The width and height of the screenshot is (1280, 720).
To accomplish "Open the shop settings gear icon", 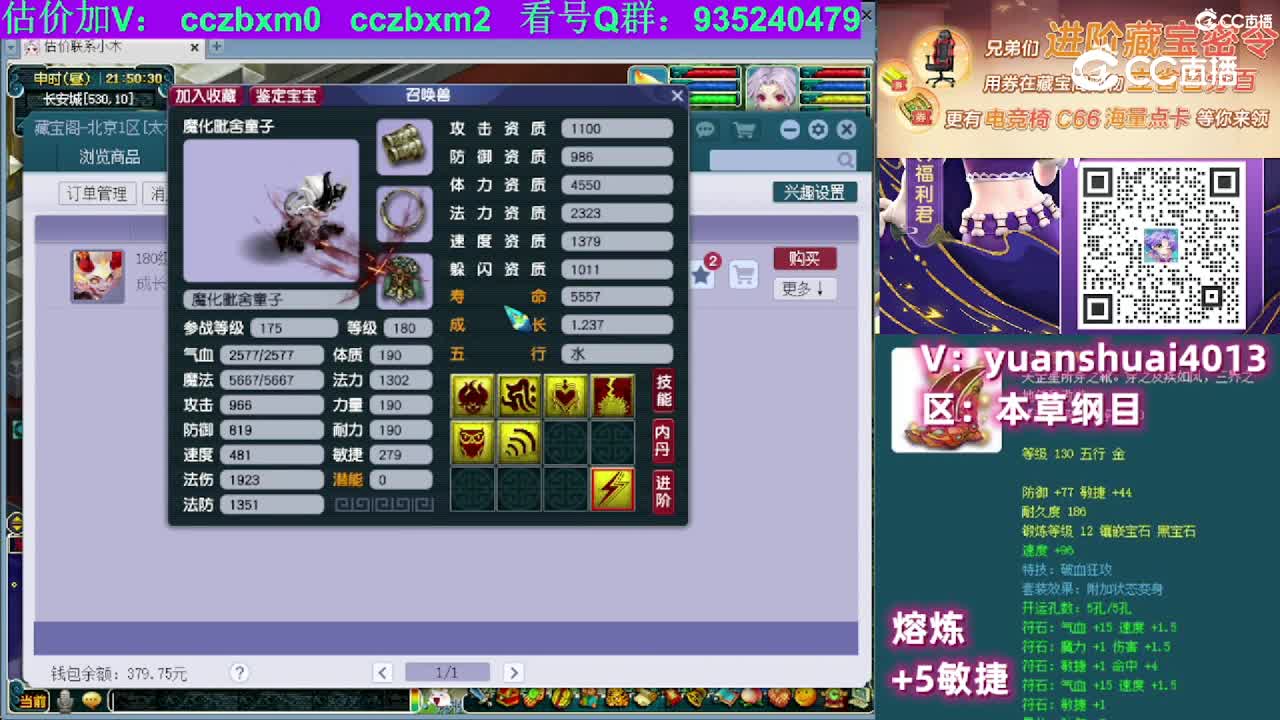I will point(818,130).
